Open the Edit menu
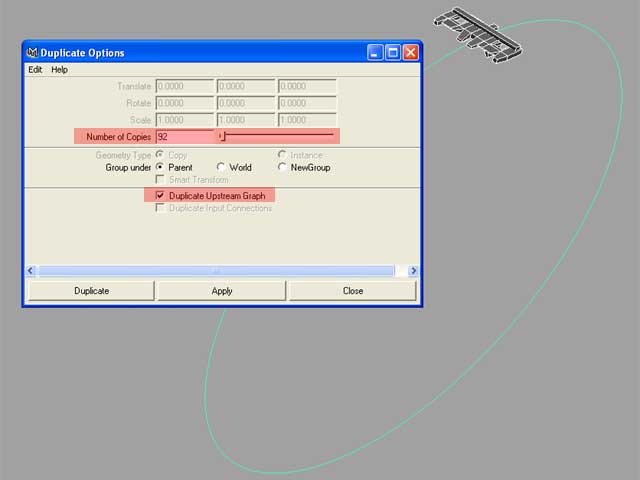Image resolution: width=640 pixels, height=480 pixels. click(x=35, y=70)
